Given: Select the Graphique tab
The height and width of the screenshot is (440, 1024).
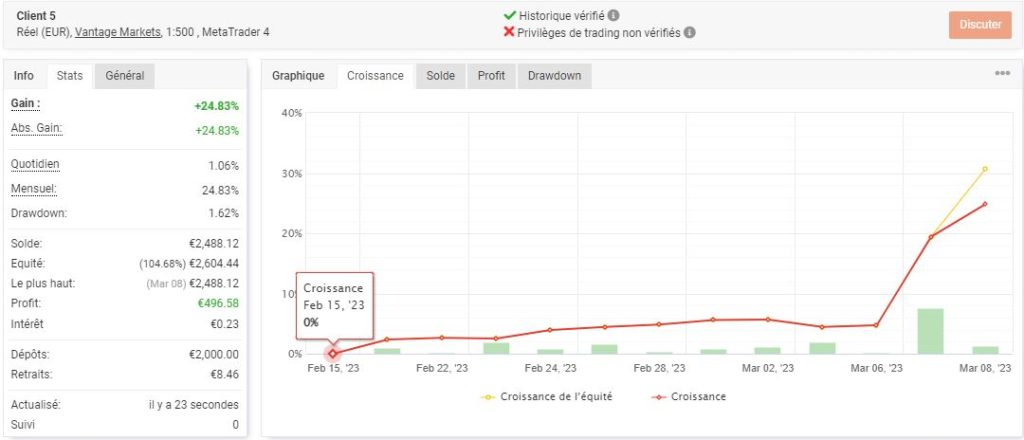Looking at the screenshot, I should tap(298, 76).
